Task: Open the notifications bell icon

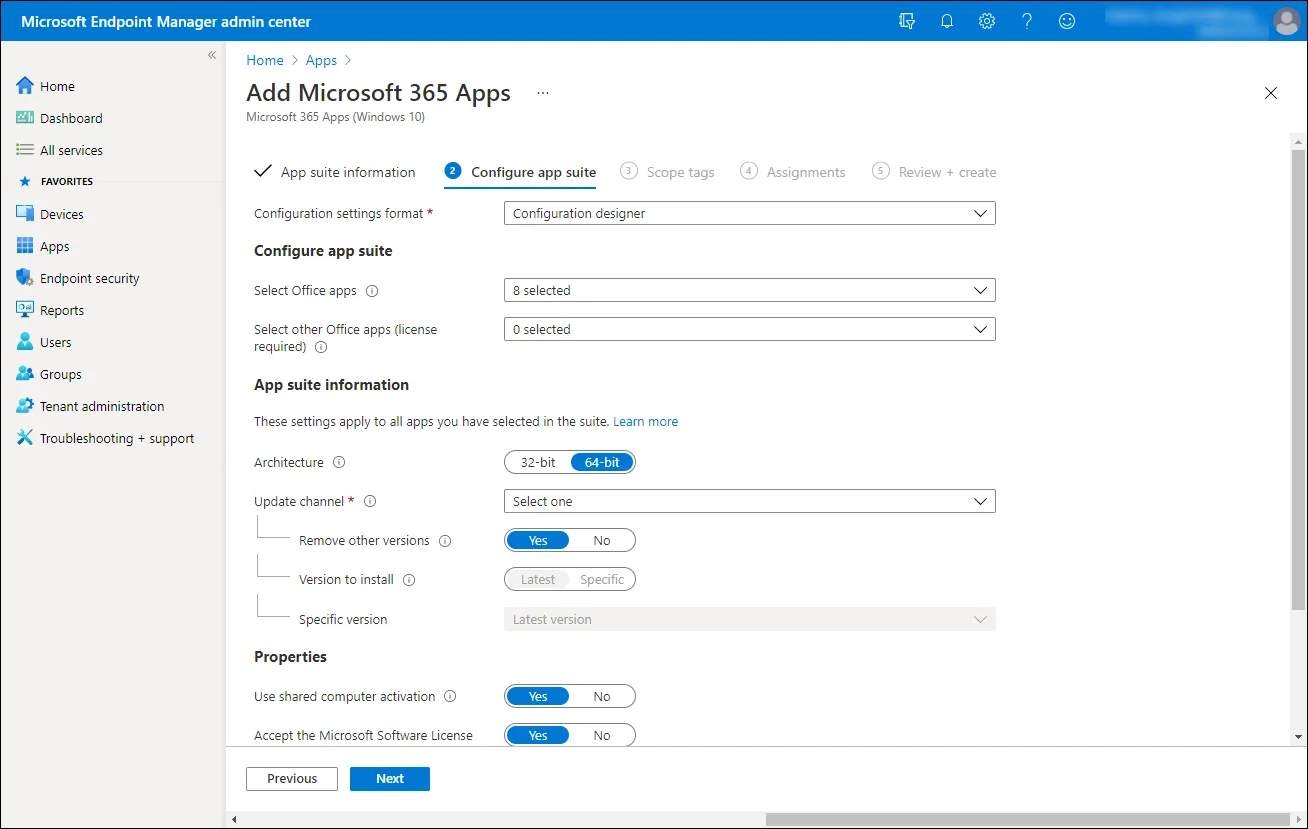Action: pos(947,21)
